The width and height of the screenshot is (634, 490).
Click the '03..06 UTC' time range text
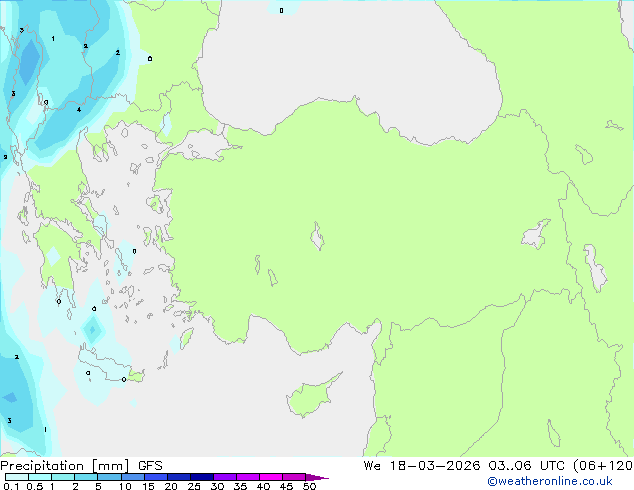(527, 466)
